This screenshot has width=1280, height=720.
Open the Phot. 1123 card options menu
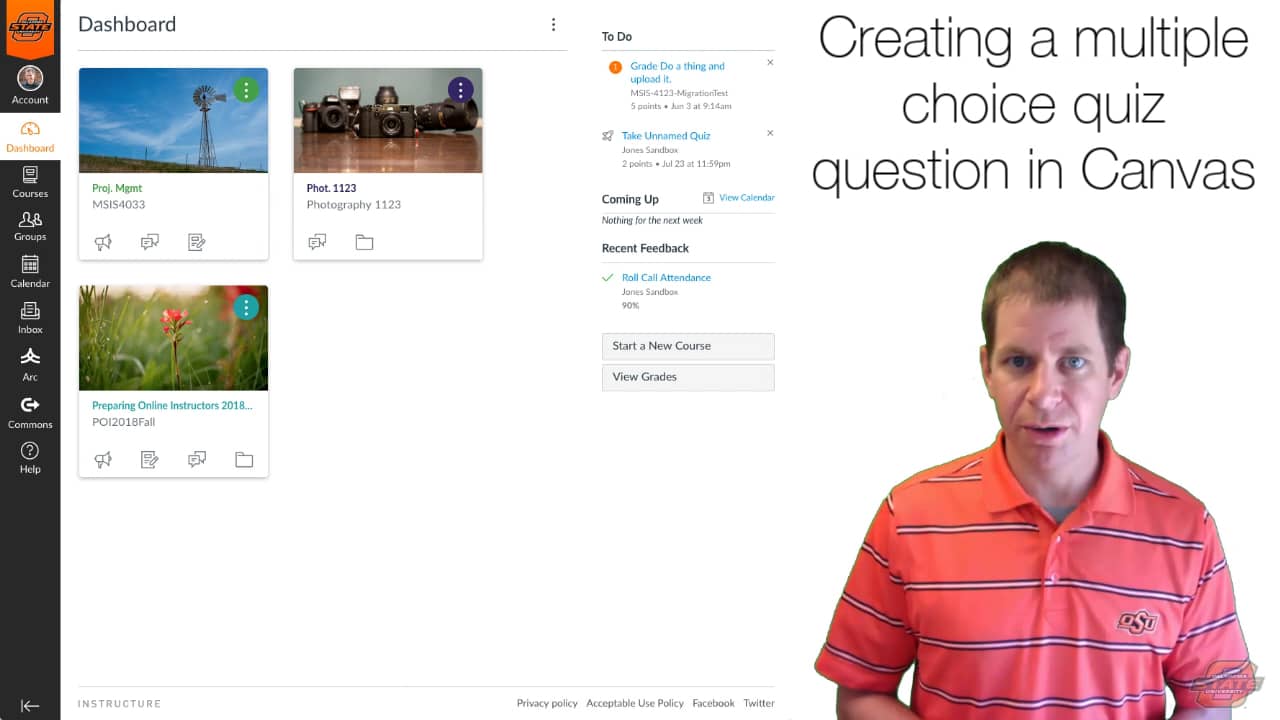point(460,90)
